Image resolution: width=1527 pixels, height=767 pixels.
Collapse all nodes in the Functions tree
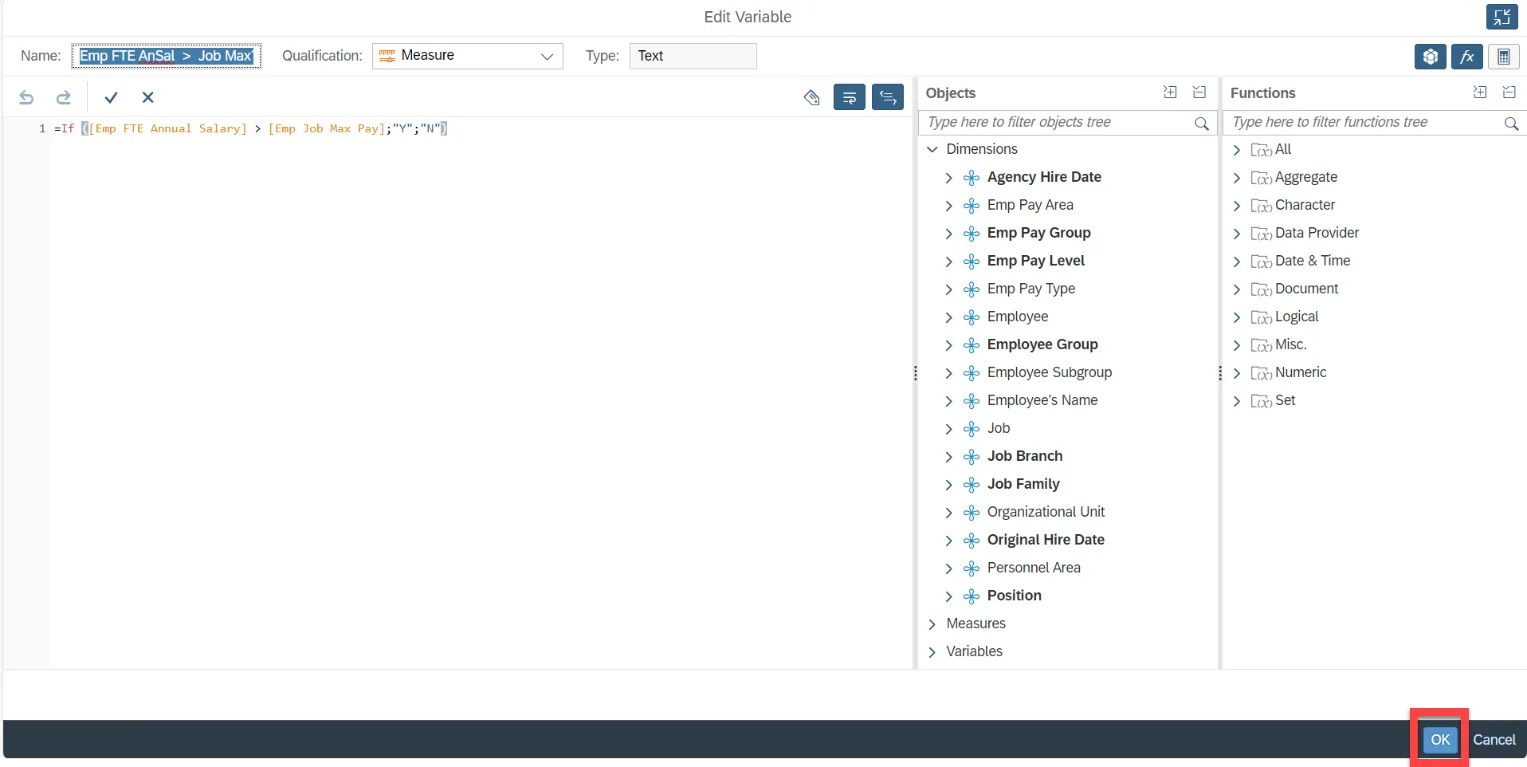(x=1508, y=93)
